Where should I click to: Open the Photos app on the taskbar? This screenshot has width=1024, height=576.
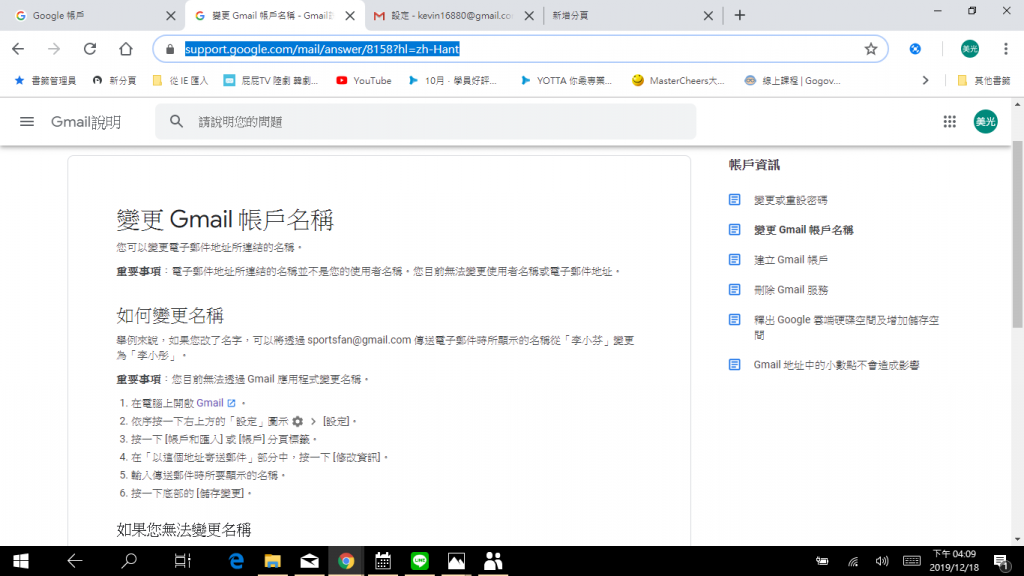(x=456, y=561)
